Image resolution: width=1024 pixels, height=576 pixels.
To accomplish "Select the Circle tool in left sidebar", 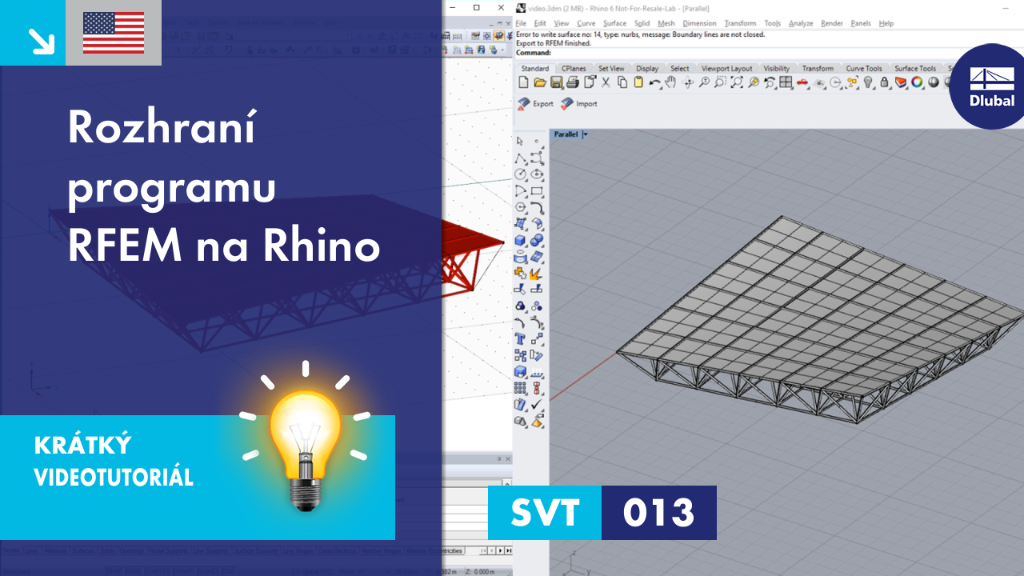I will pos(520,174).
